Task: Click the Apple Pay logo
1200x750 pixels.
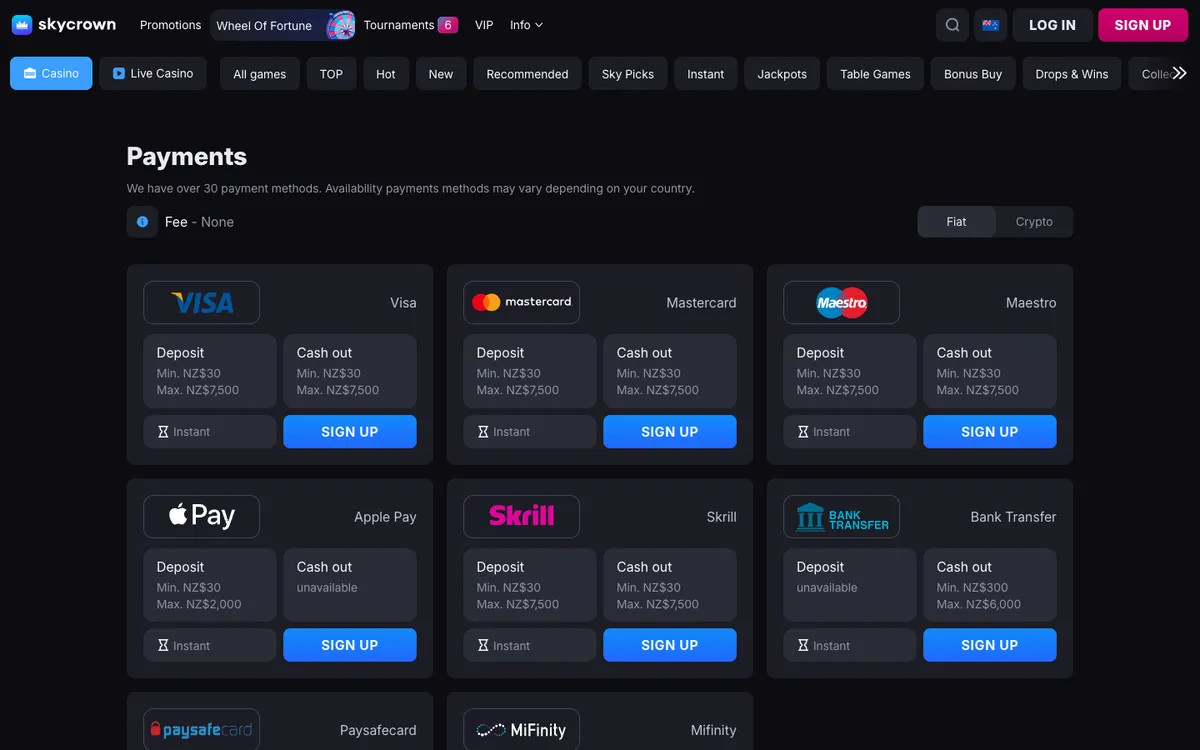Action: [x=201, y=516]
